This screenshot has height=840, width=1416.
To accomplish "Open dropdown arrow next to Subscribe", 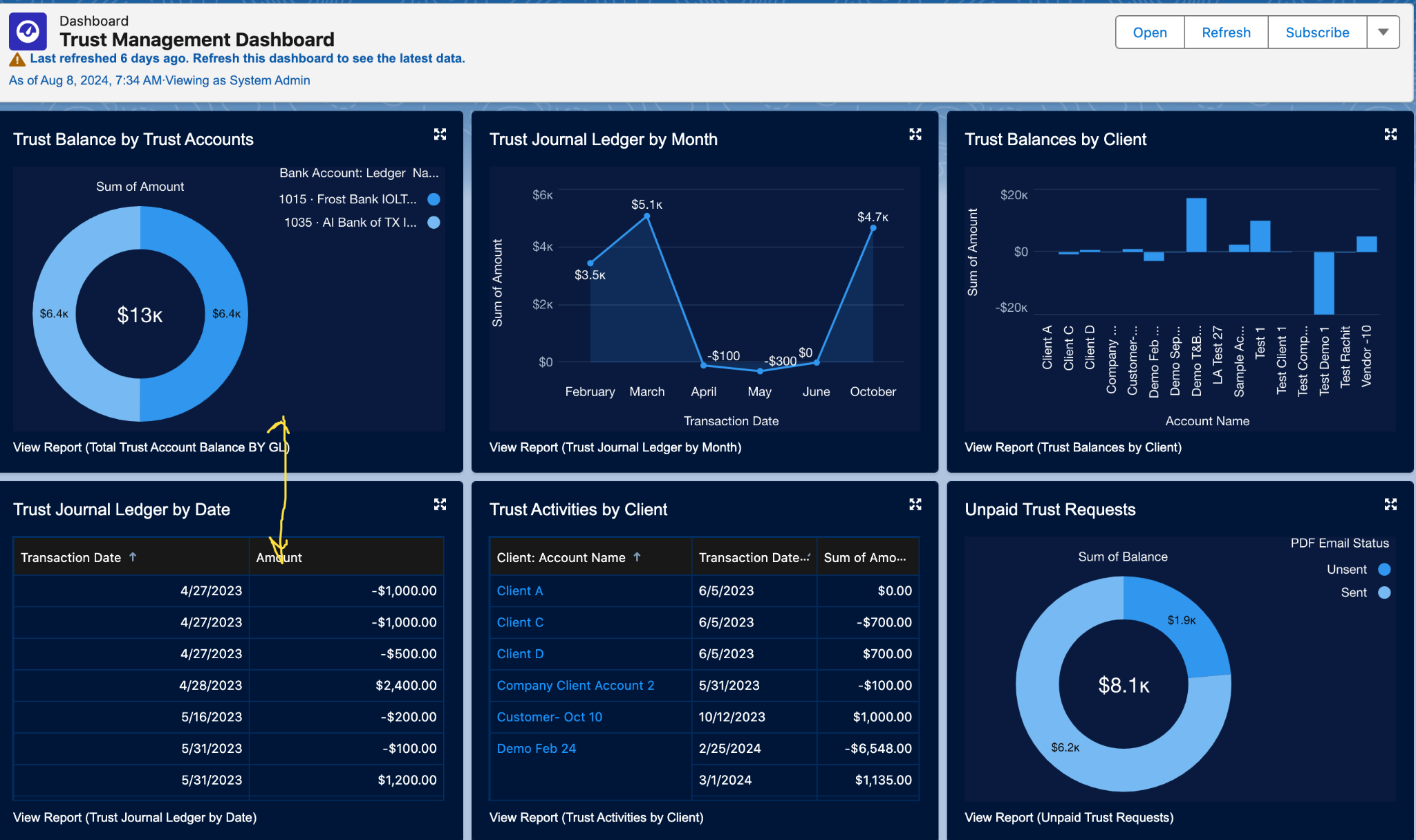I will pos(1383,32).
